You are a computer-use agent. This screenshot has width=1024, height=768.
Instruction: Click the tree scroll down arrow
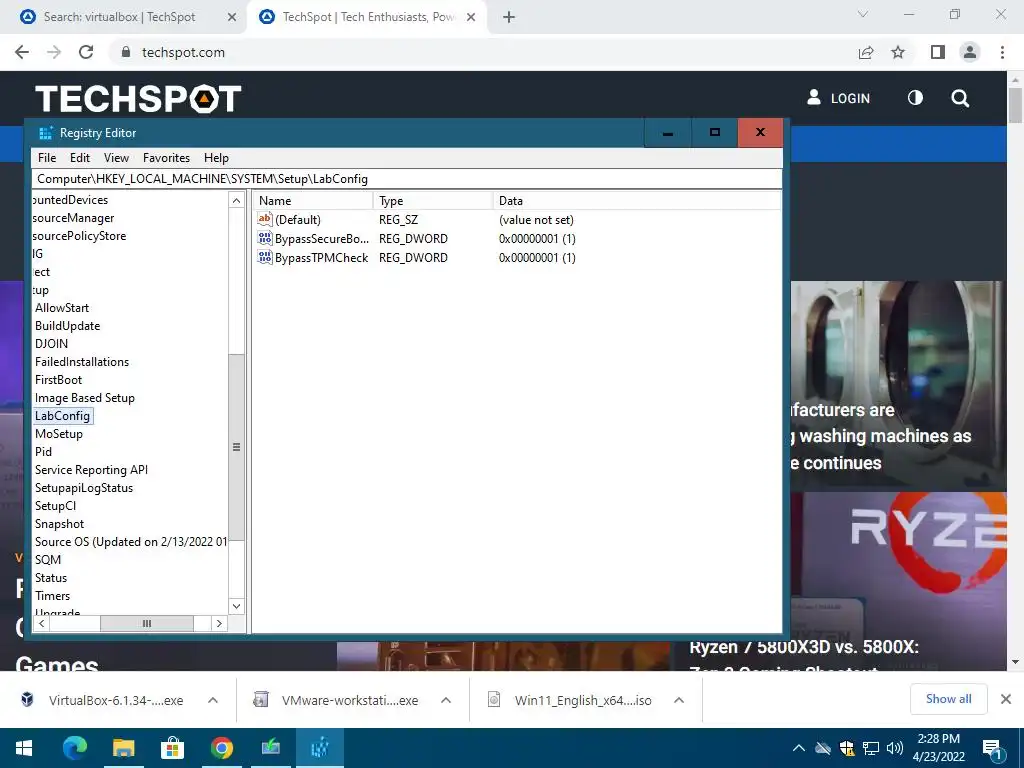236,606
